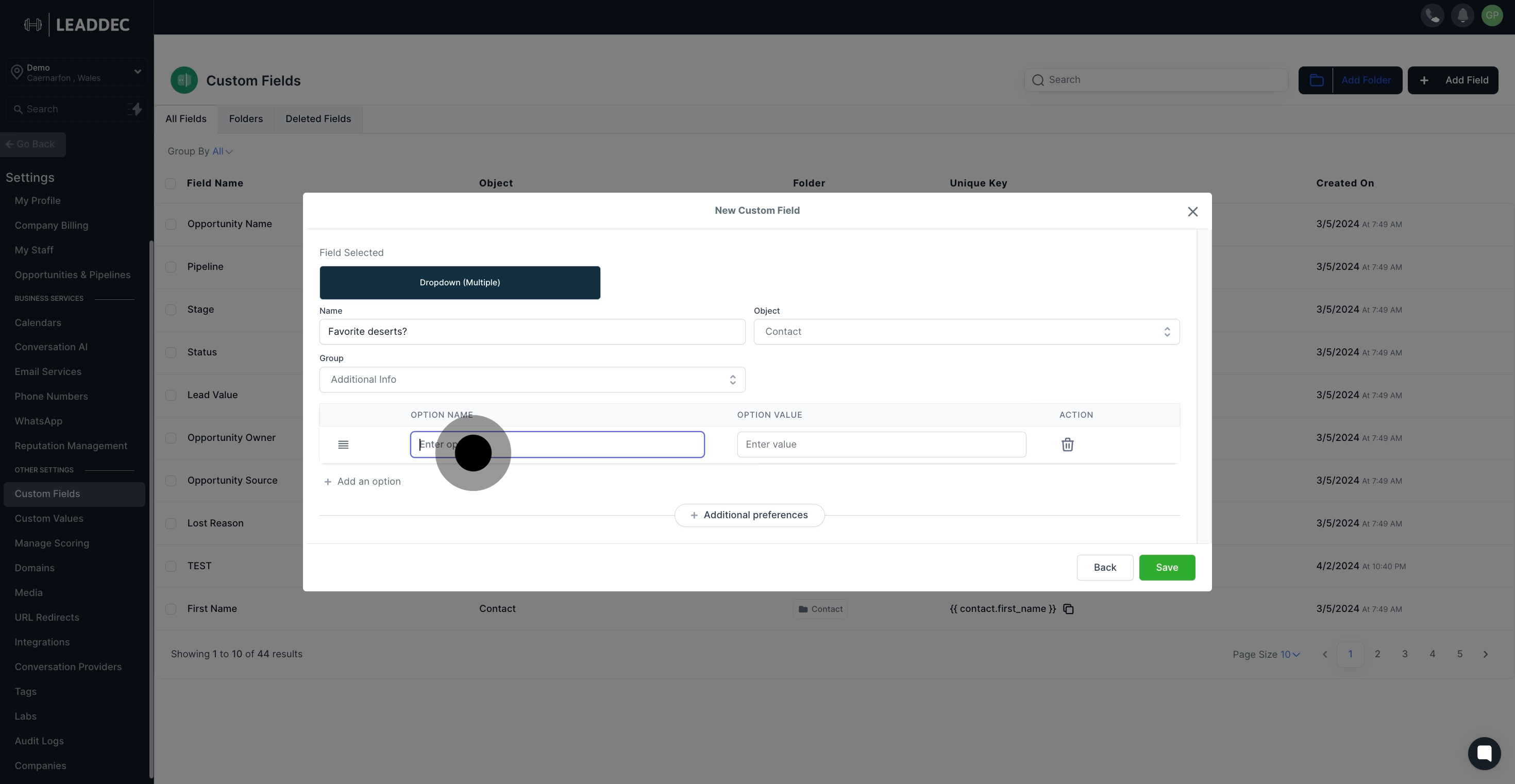Click the option name input field
Image resolution: width=1515 pixels, height=784 pixels.
[x=557, y=445]
